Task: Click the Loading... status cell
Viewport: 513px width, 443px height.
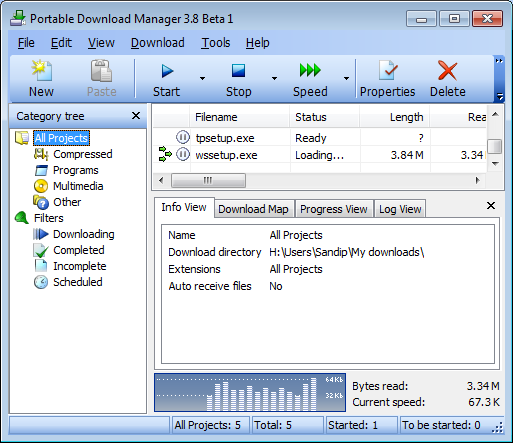Action: [x=319, y=155]
